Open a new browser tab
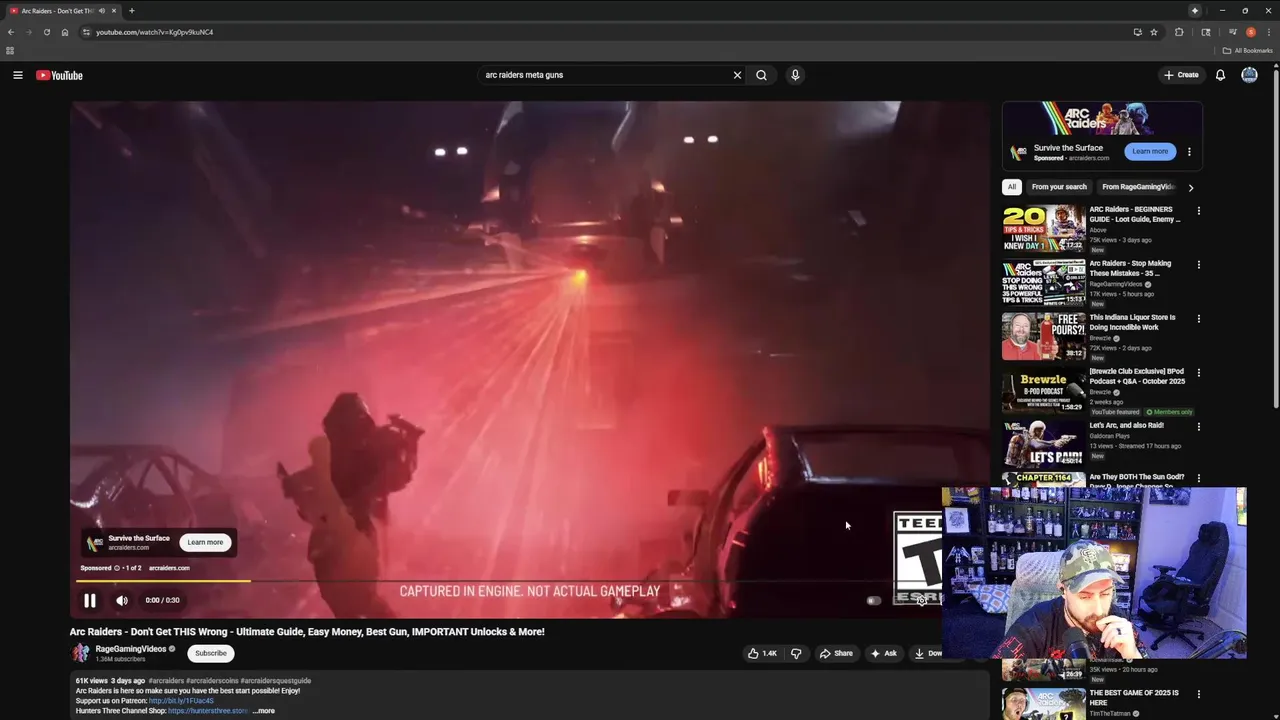 click(131, 11)
